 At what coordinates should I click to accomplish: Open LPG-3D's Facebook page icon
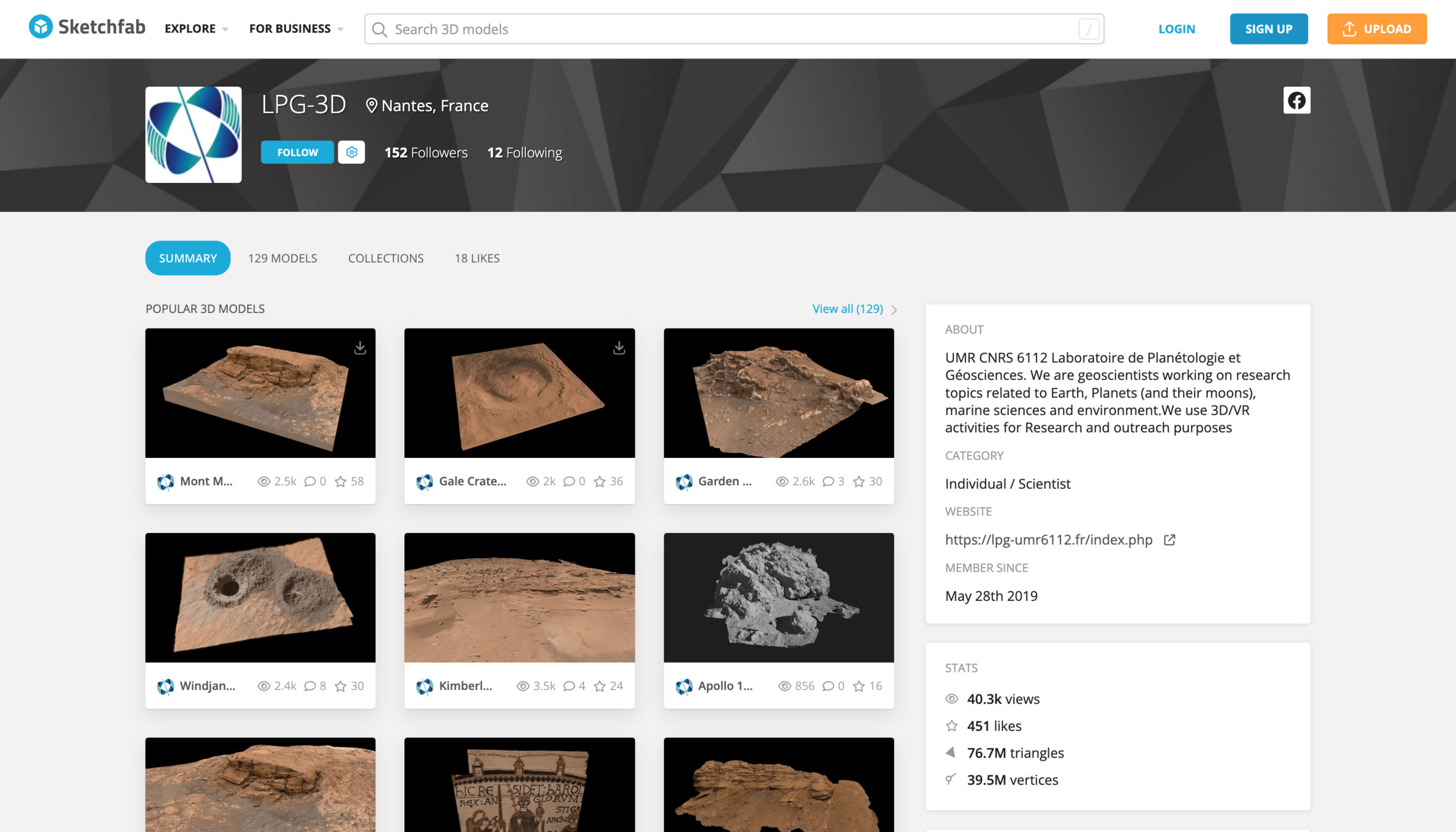[1296, 100]
